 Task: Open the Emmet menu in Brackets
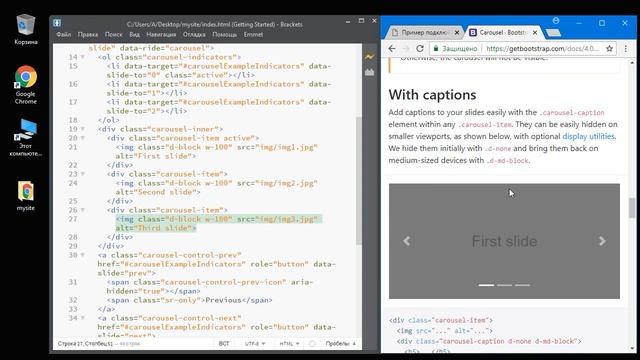click(253, 35)
